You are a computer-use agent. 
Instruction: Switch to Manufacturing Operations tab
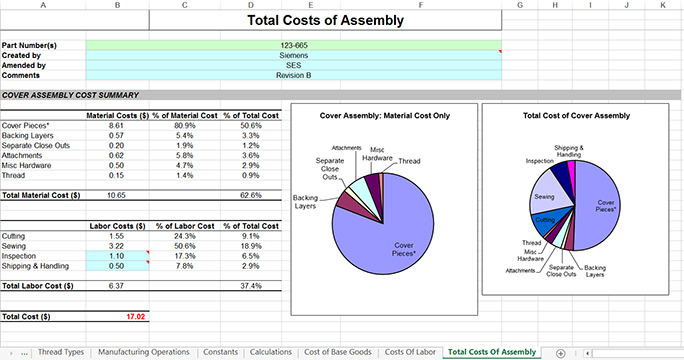[x=144, y=352]
